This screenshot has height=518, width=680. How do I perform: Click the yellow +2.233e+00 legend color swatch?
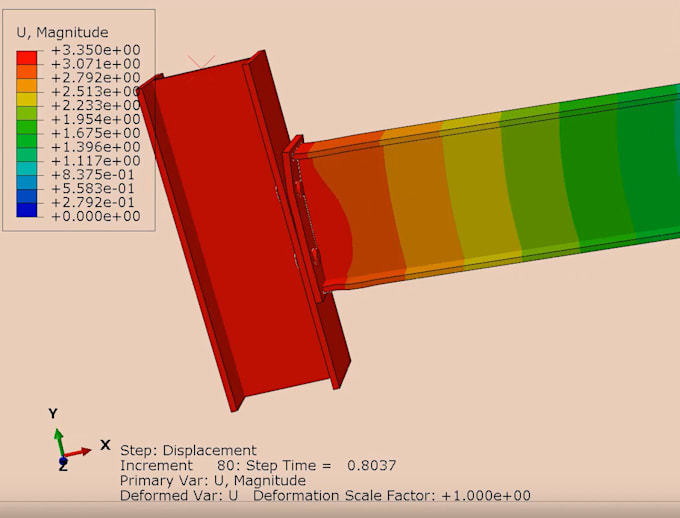point(27,99)
